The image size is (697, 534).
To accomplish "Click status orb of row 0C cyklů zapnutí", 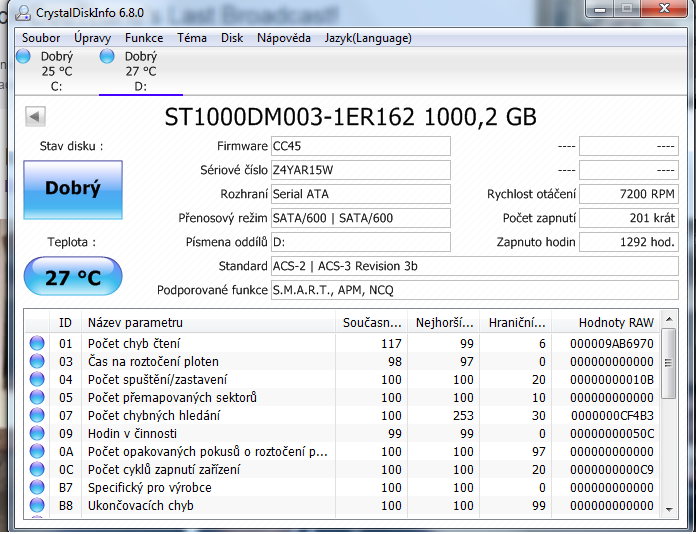I will pos(37,469).
